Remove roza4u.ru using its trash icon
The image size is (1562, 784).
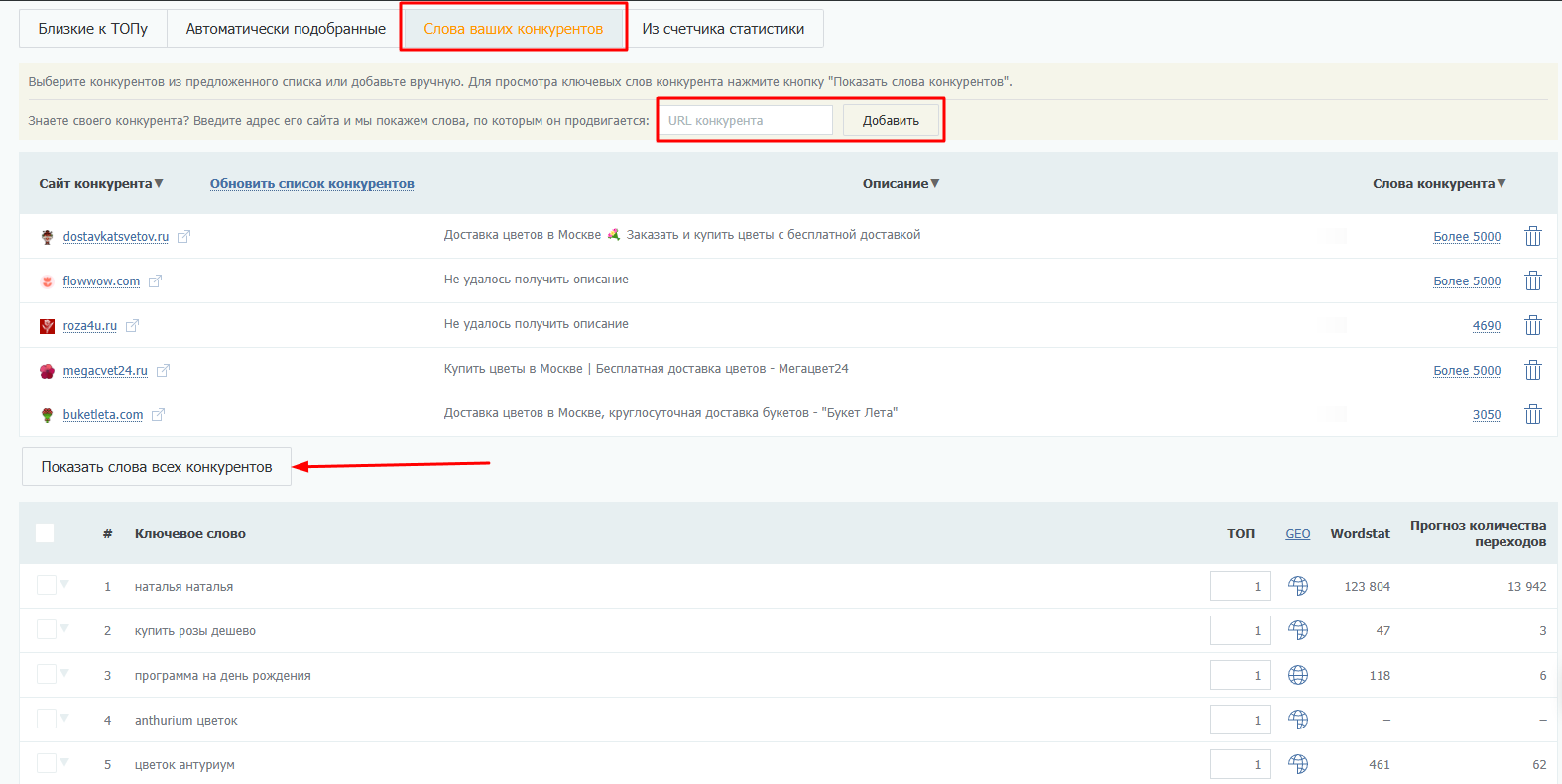pos(1532,325)
